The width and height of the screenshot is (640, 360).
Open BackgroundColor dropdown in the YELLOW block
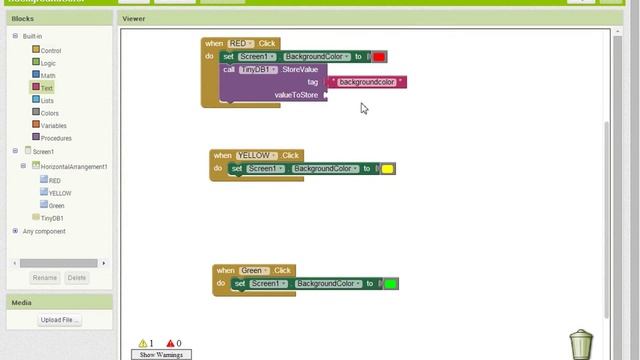(326, 169)
